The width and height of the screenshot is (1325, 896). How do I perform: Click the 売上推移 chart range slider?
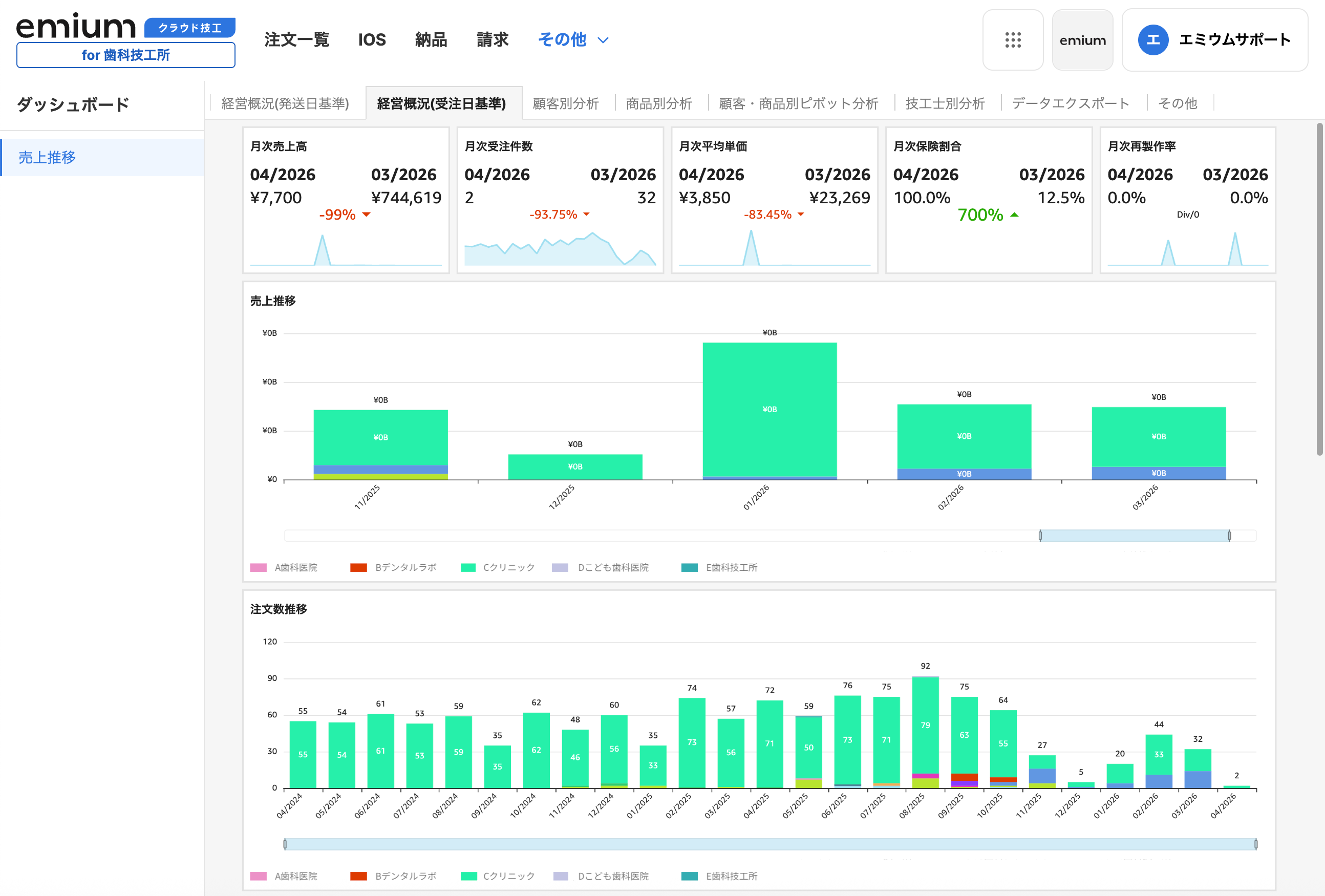1134,536
